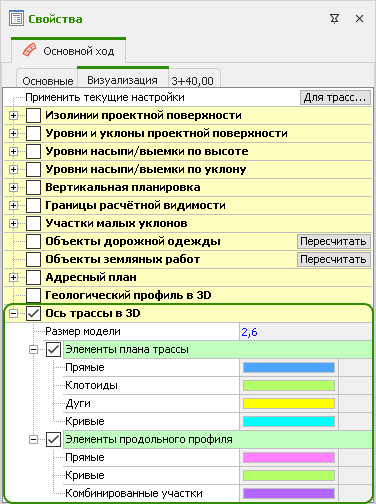Check Участки малых уклонов
The width and height of the screenshot is (376, 504).
click(x=33, y=224)
